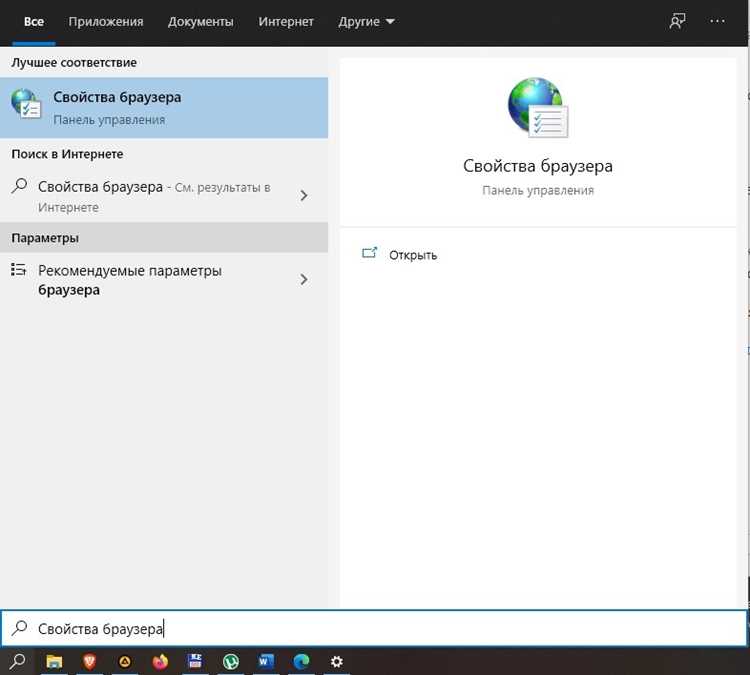This screenshot has height=675, width=750.
Task: Launch Brave browser from taskbar
Action: click(89, 662)
